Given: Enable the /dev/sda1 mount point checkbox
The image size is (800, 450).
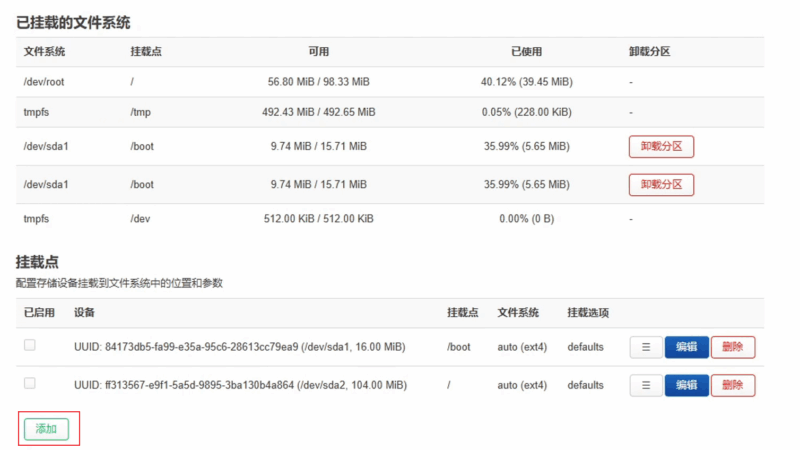Looking at the screenshot, I should pos(30,345).
